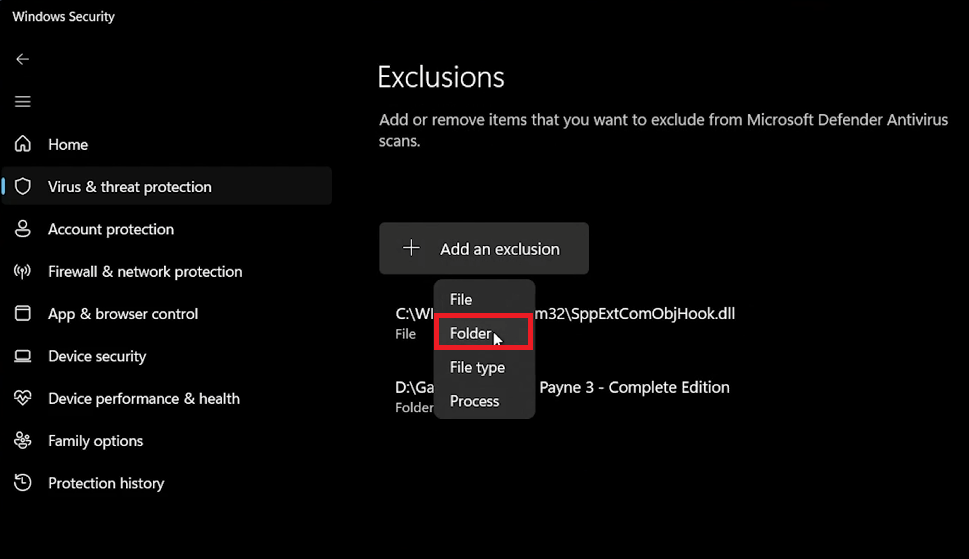Click the Device performance & health heart icon
The height and width of the screenshot is (559, 969).
(x=23, y=398)
